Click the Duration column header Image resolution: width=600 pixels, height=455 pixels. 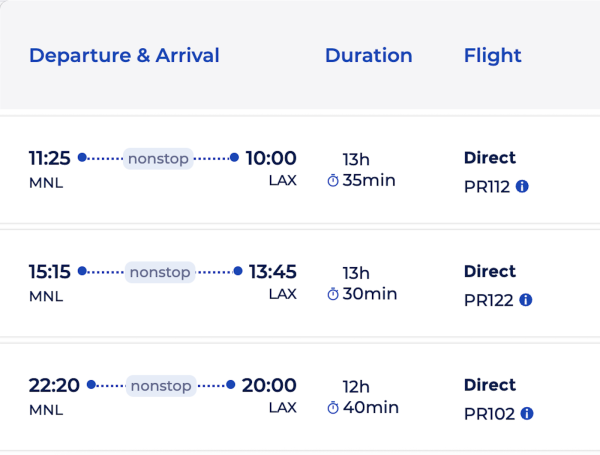[368, 55]
